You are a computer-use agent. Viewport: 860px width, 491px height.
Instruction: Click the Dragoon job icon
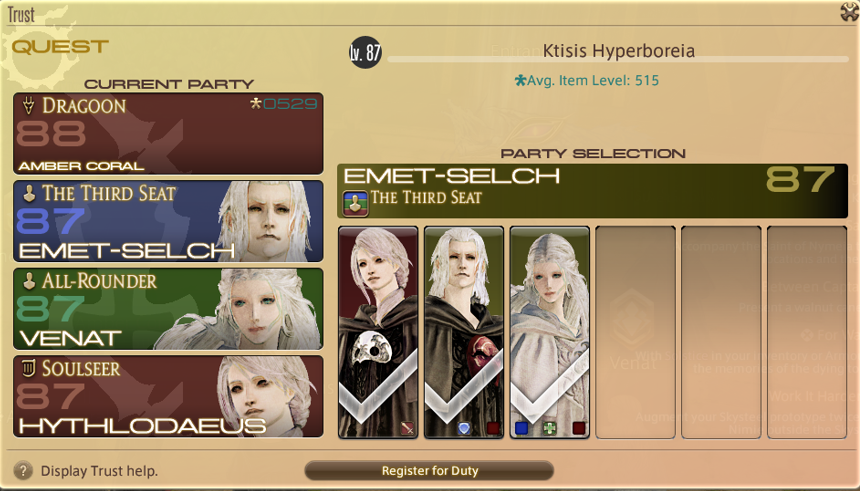click(x=29, y=105)
